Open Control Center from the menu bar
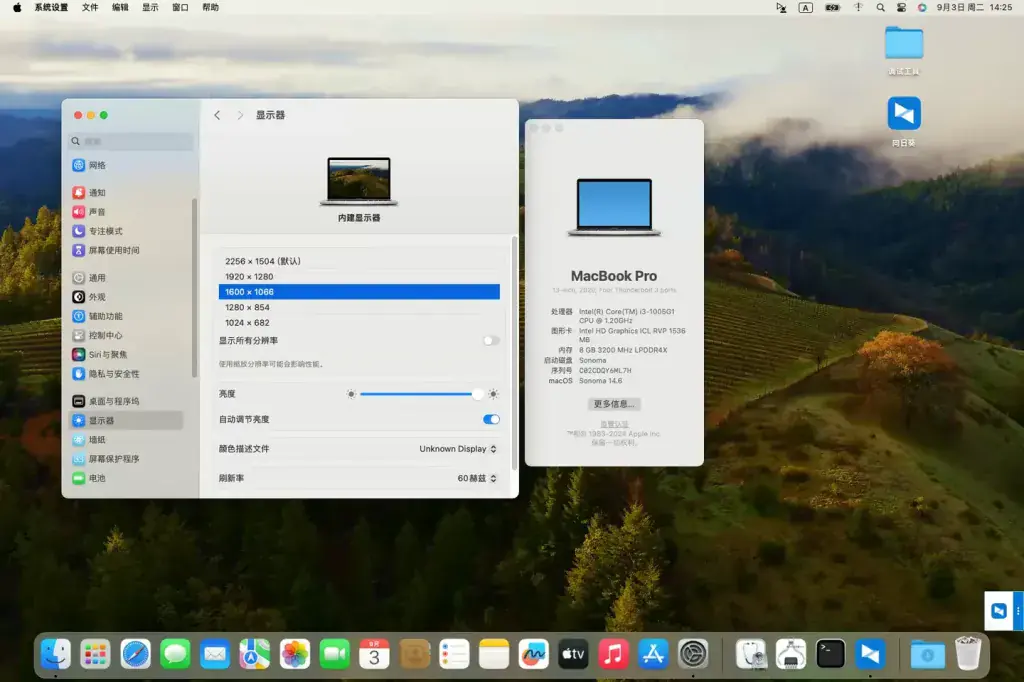The image size is (1024, 682). [901, 7]
